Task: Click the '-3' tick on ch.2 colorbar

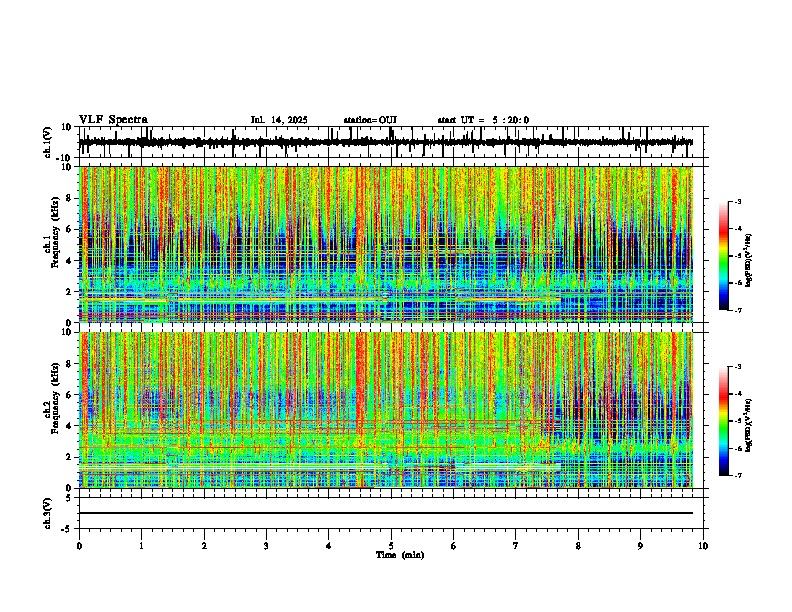Action: pos(737,367)
